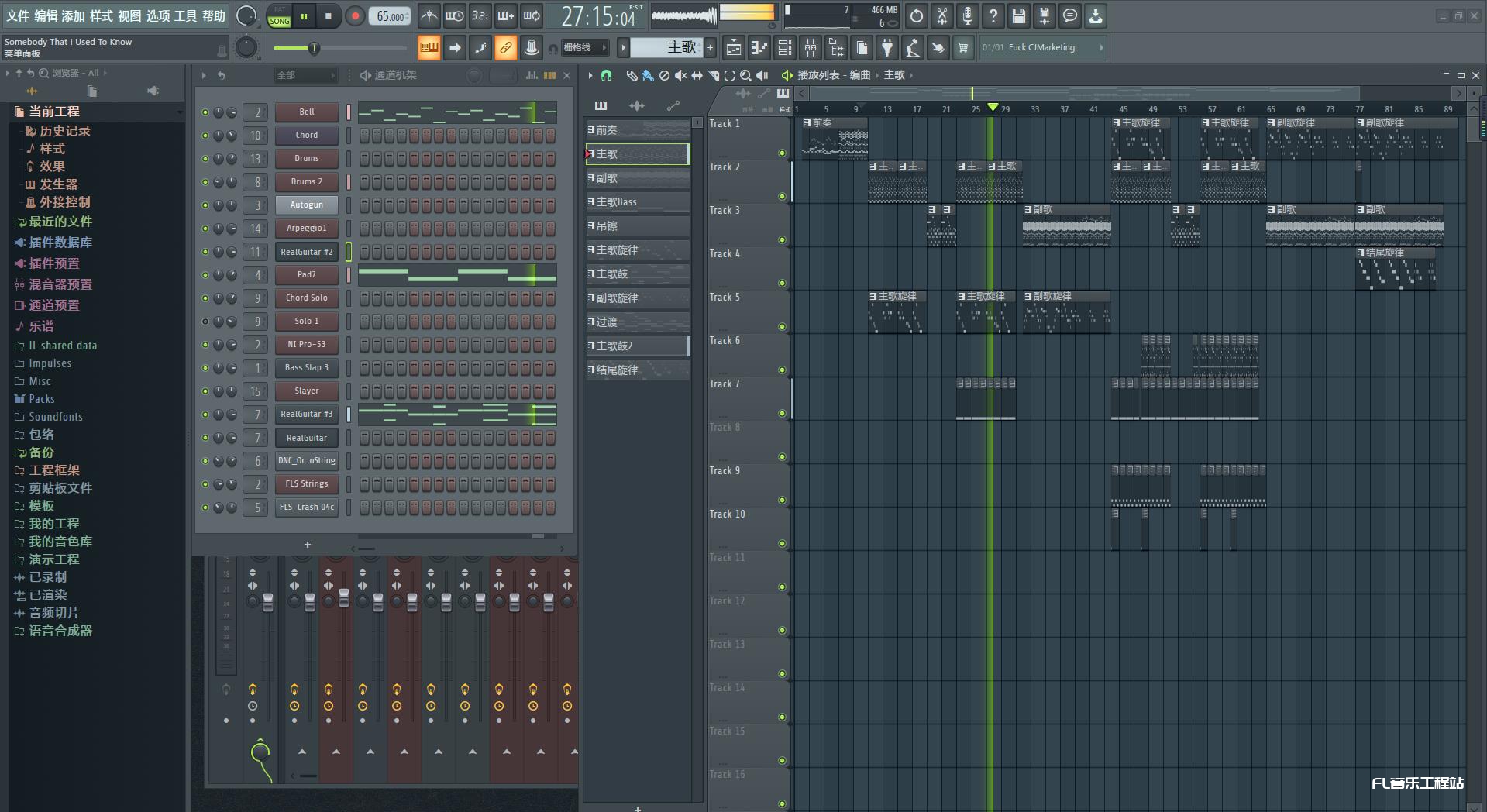Open the 编辑 menu
This screenshot has height=812, width=1487.
46,15
